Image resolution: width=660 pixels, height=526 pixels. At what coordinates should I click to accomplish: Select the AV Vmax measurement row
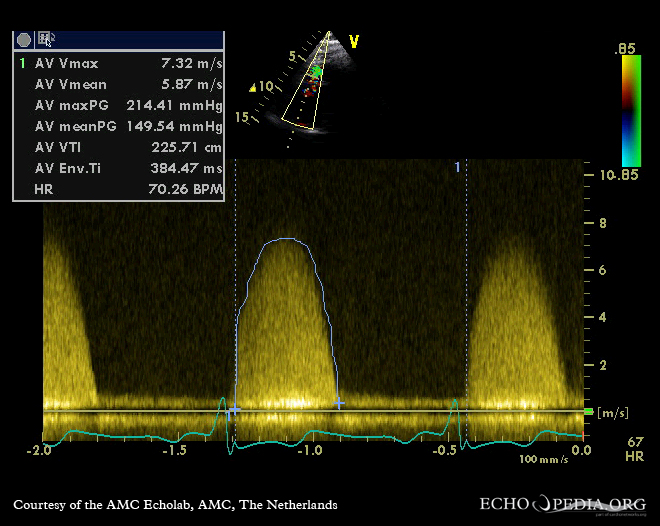point(118,62)
